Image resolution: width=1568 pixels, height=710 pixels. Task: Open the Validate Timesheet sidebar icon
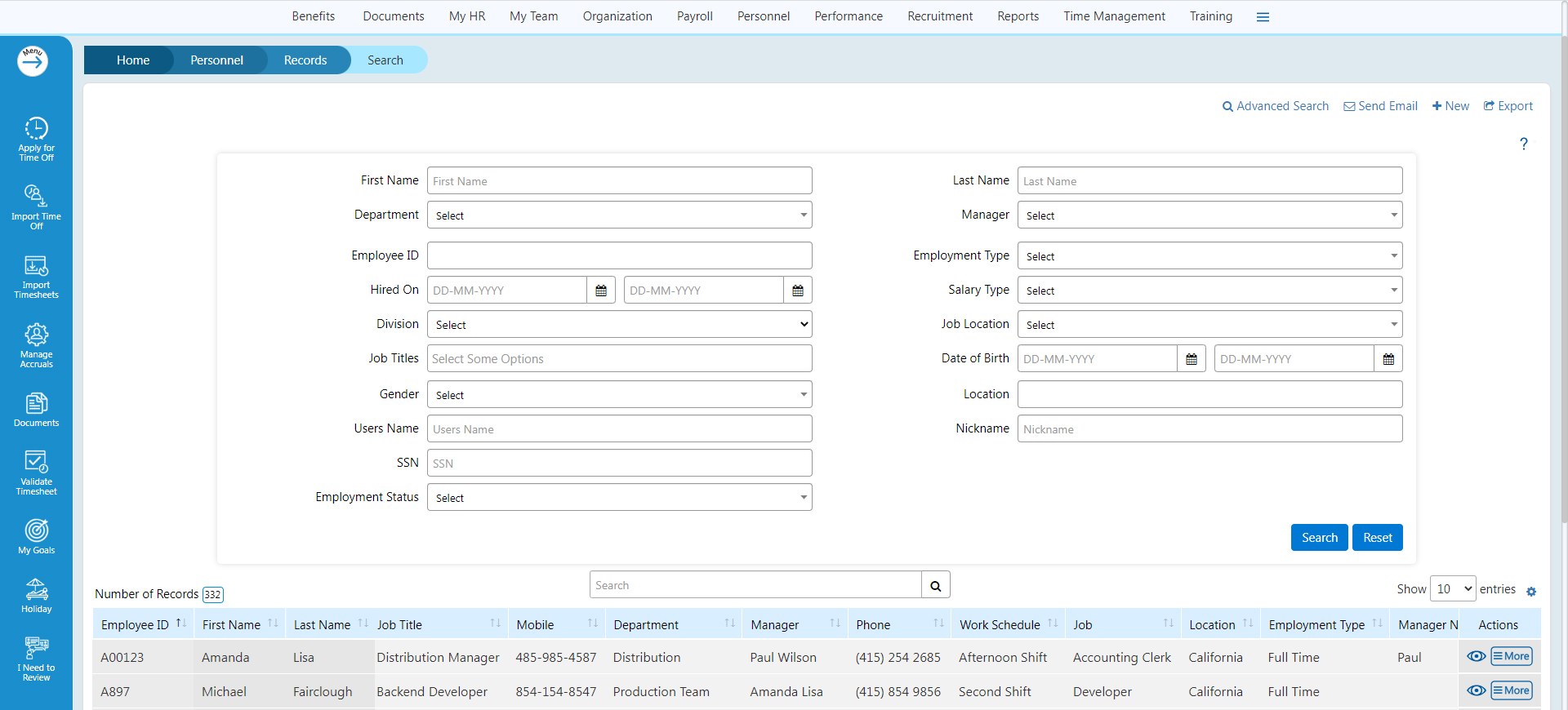coord(36,473)
